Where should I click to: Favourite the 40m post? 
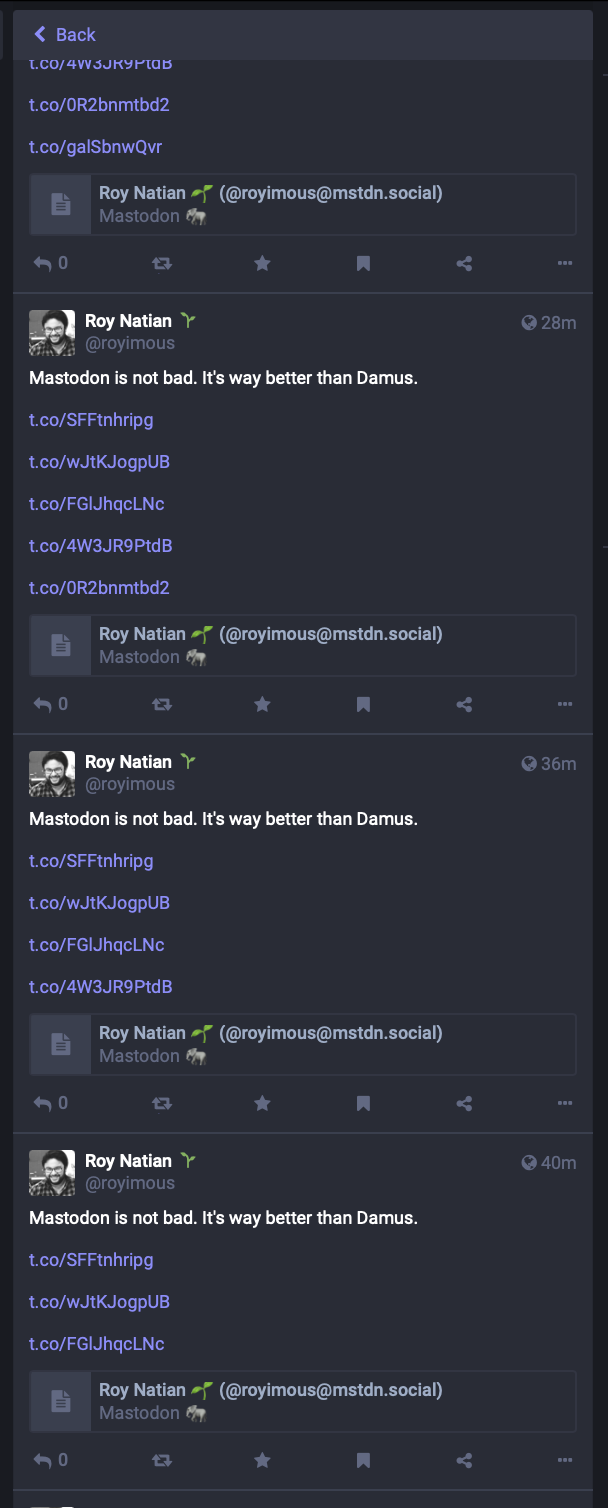pyautogui.click(x=262, y=1461)
